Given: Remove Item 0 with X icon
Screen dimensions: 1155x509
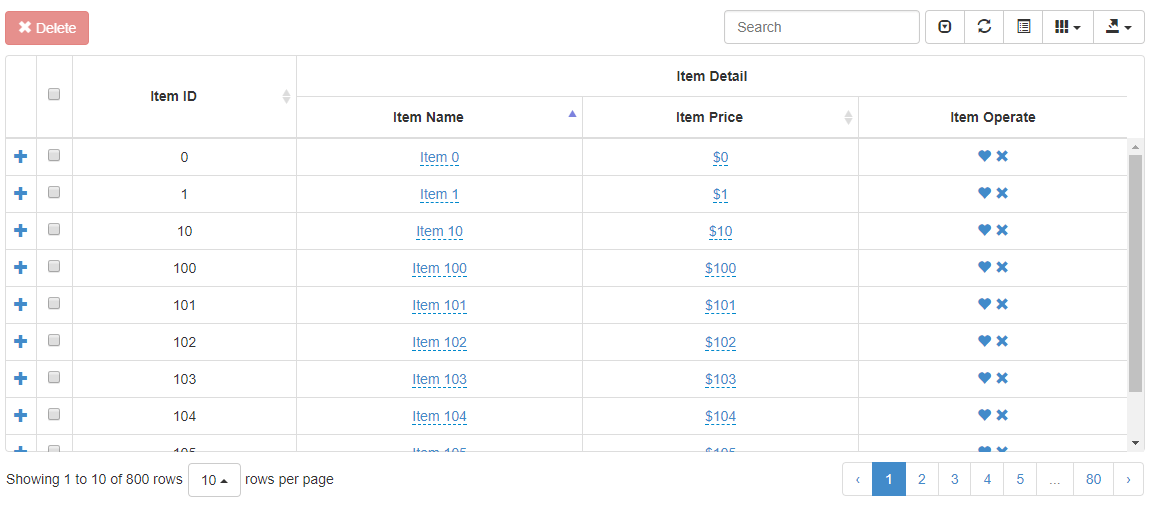Looking at the screenshot, I should (1002, 156).
